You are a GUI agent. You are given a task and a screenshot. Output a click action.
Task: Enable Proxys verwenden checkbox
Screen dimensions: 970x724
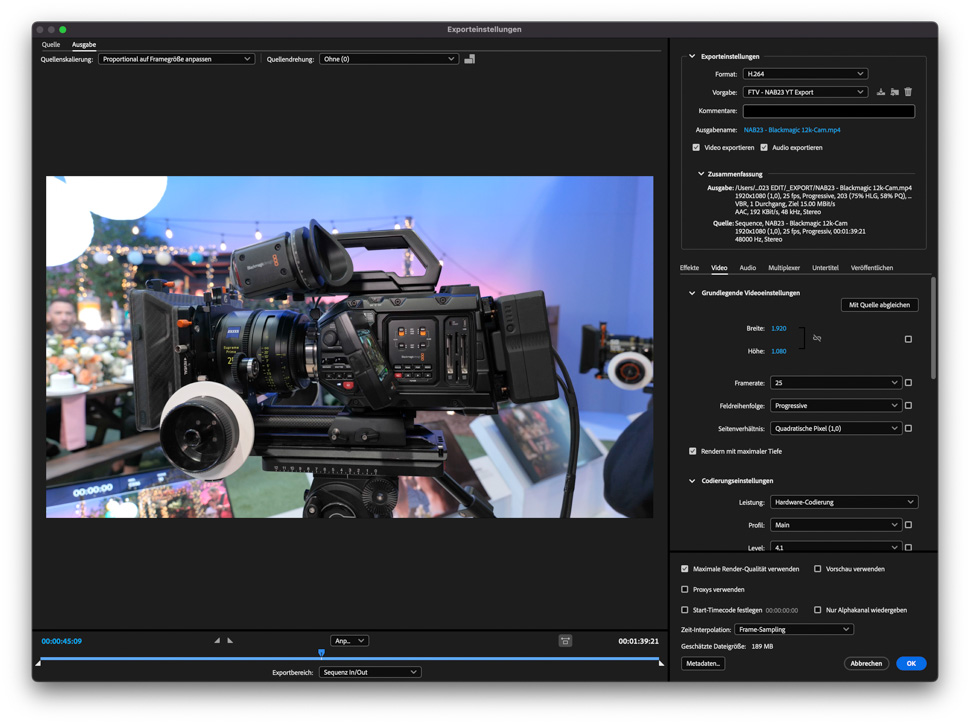point(685,589)
